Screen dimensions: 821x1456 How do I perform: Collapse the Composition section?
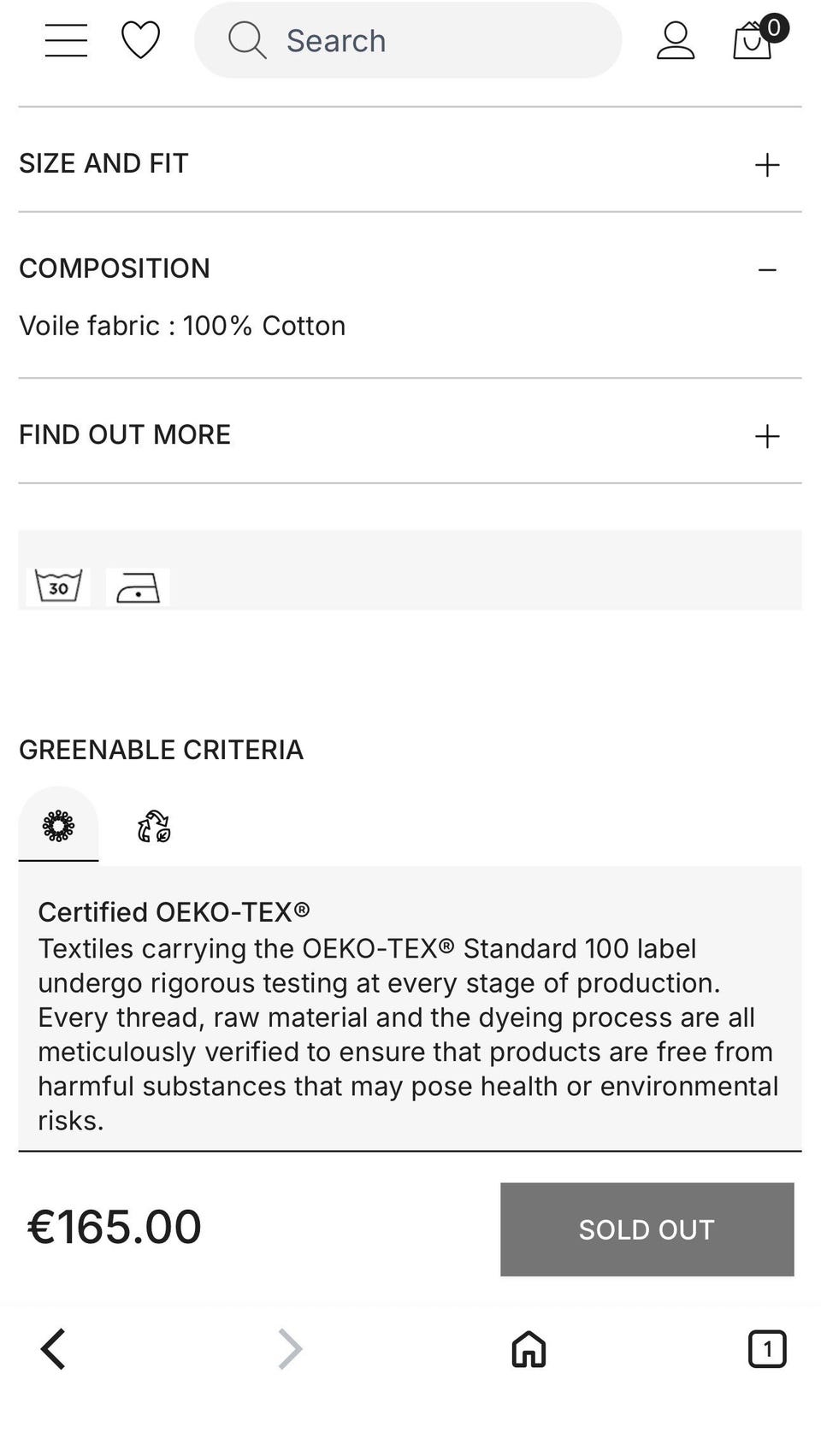767,270
